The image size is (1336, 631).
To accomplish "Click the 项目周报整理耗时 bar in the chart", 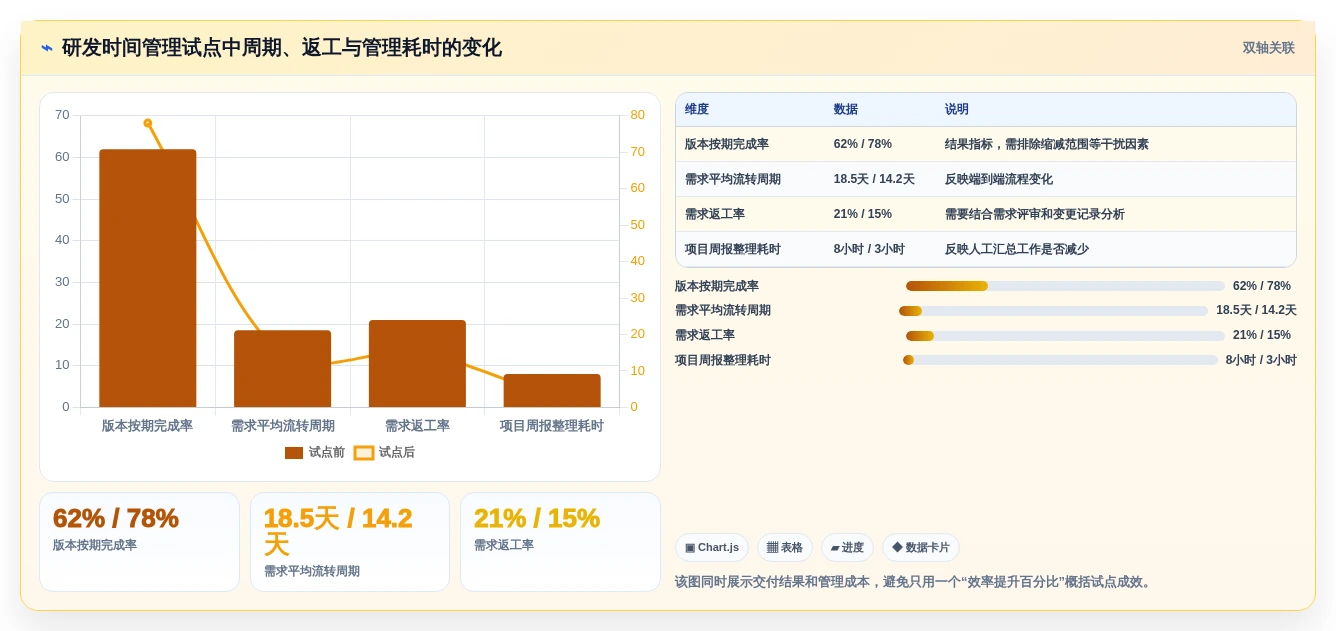I will tap(552, 391).
